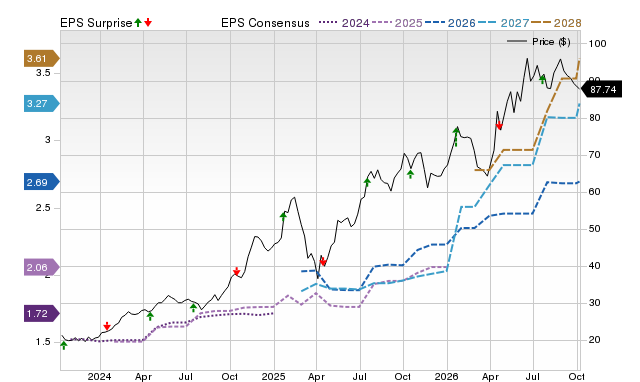640x382 pixels.
Task: Click the 70 price axis label
Action: tap(594, 155)
